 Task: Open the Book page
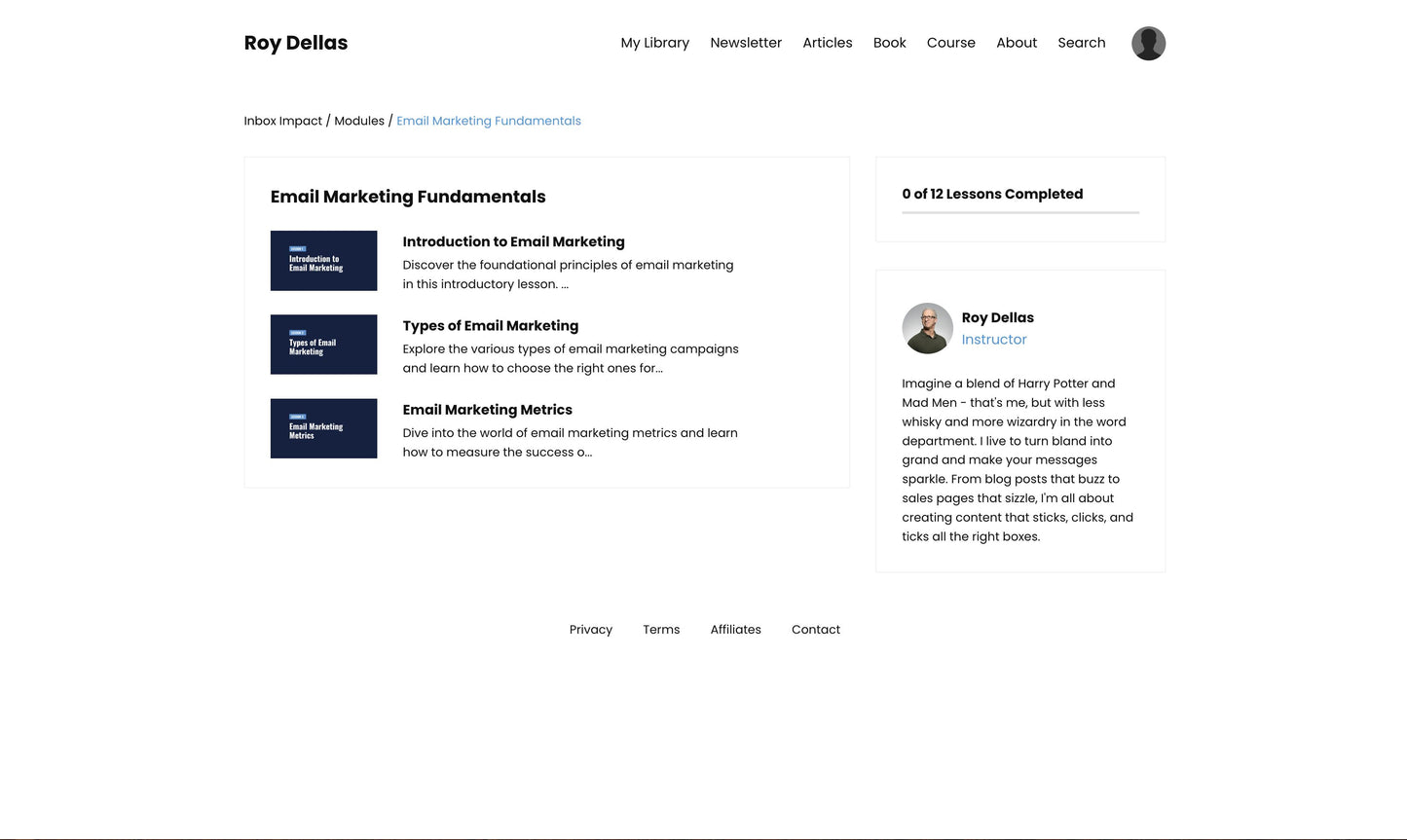click(889, 43)
